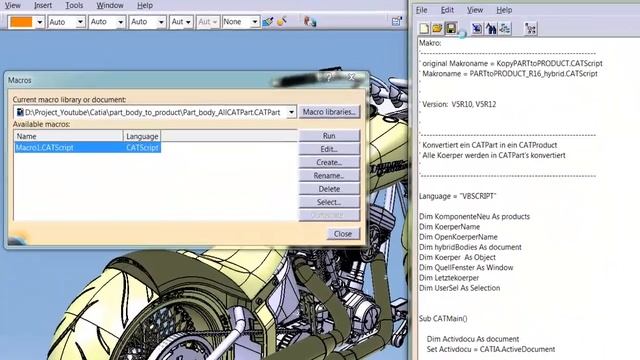
Task: Click the Language column header
Action: click(142, 136)
